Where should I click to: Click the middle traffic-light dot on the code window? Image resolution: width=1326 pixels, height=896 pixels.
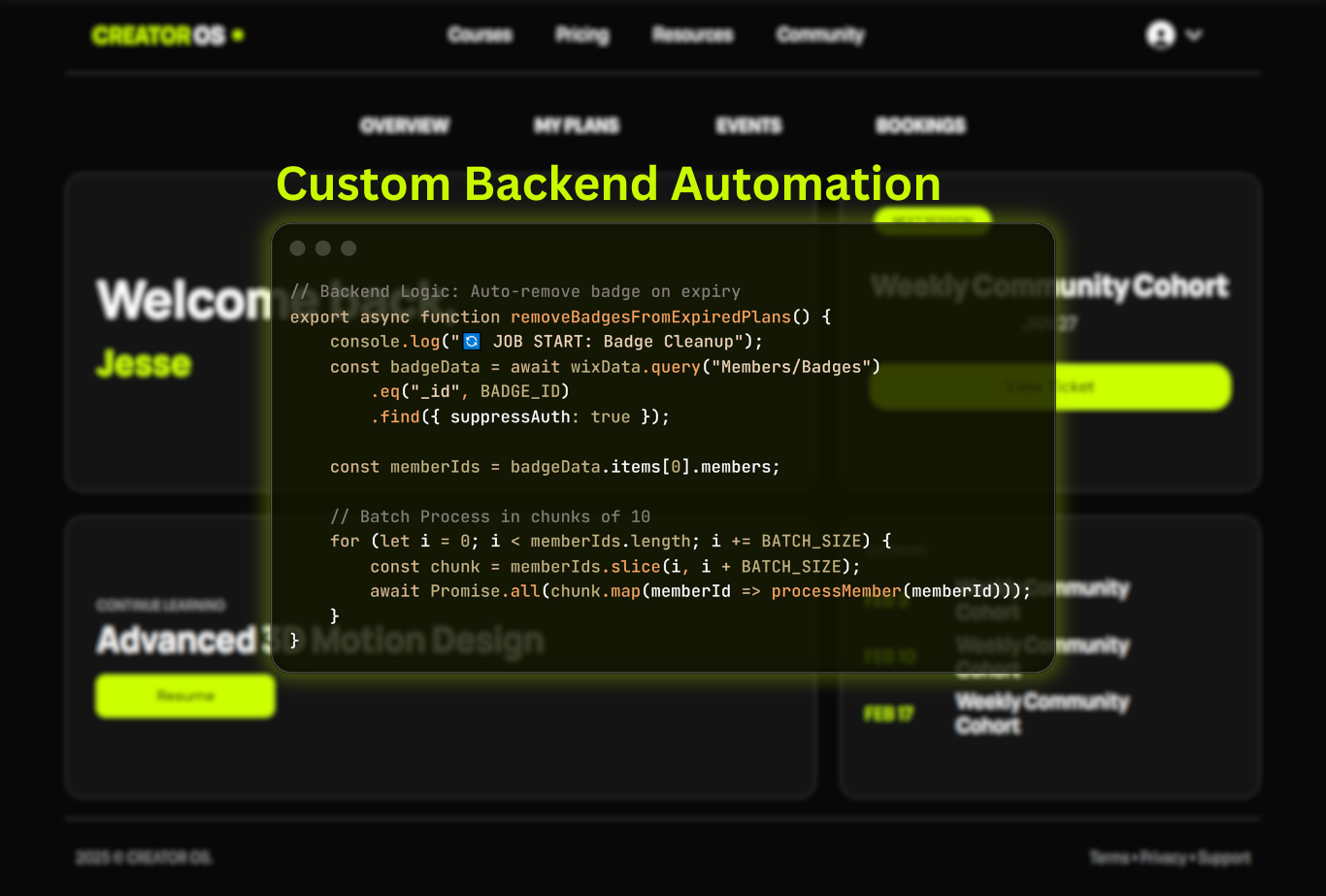(322, 248)
